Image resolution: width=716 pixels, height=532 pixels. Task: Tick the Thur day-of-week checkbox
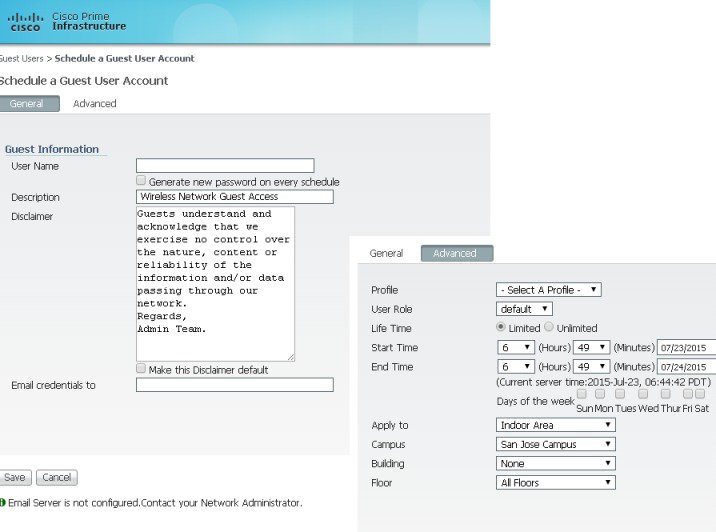[666, 394]
